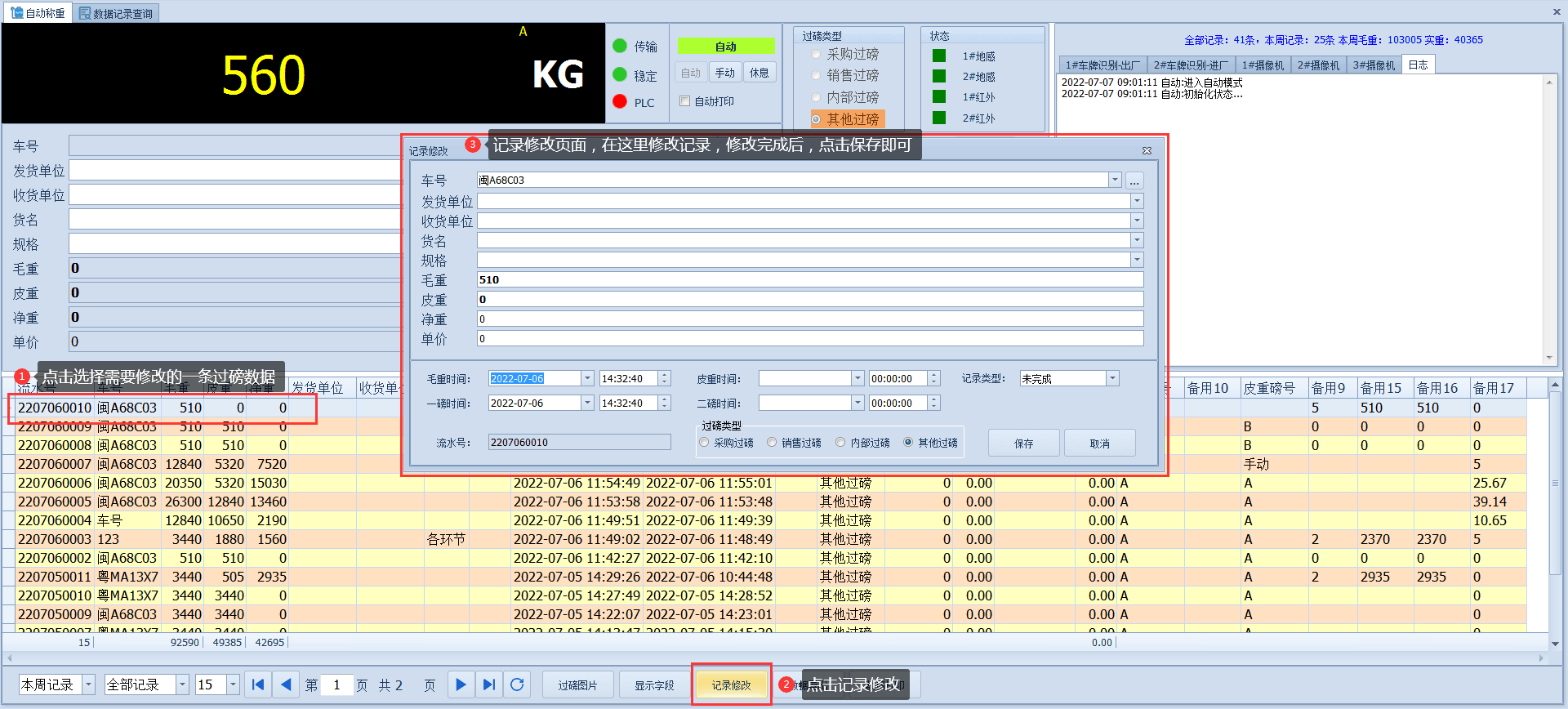Viewport: 1568px width, 709px height.
Task: Open the 2#车牌识别-进厂 tab
Action: (x=1191, y=65)
